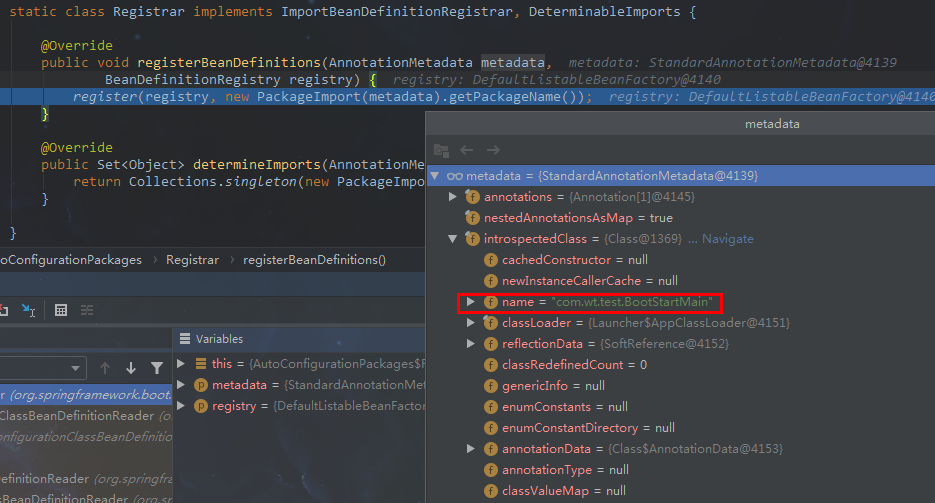Click the registerBeanDefinitions() breadcrumb
The height and width of the screenshot is (503, 935).
tap(314, 260)
